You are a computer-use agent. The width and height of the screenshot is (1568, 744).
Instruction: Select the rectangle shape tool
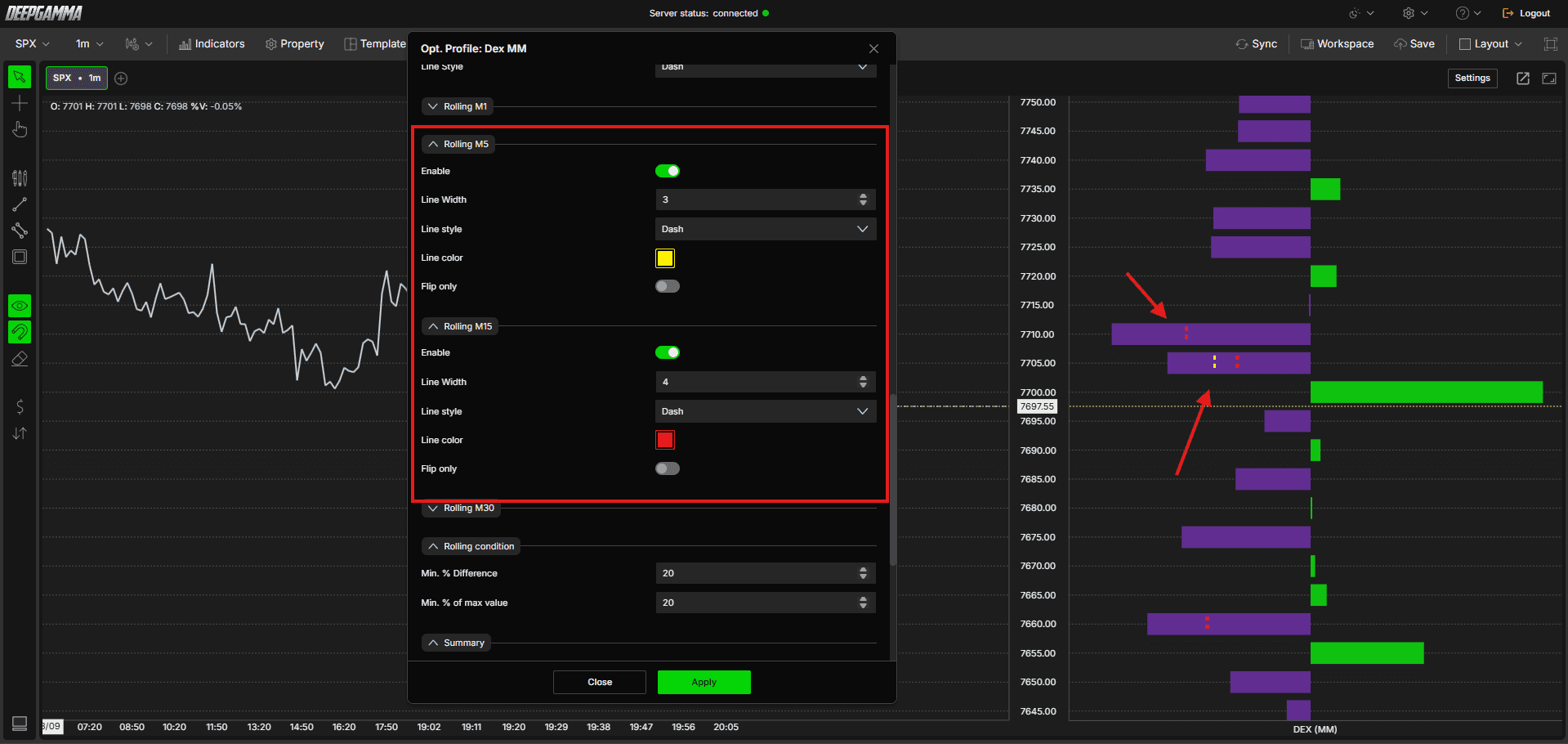tap(20, 257)
